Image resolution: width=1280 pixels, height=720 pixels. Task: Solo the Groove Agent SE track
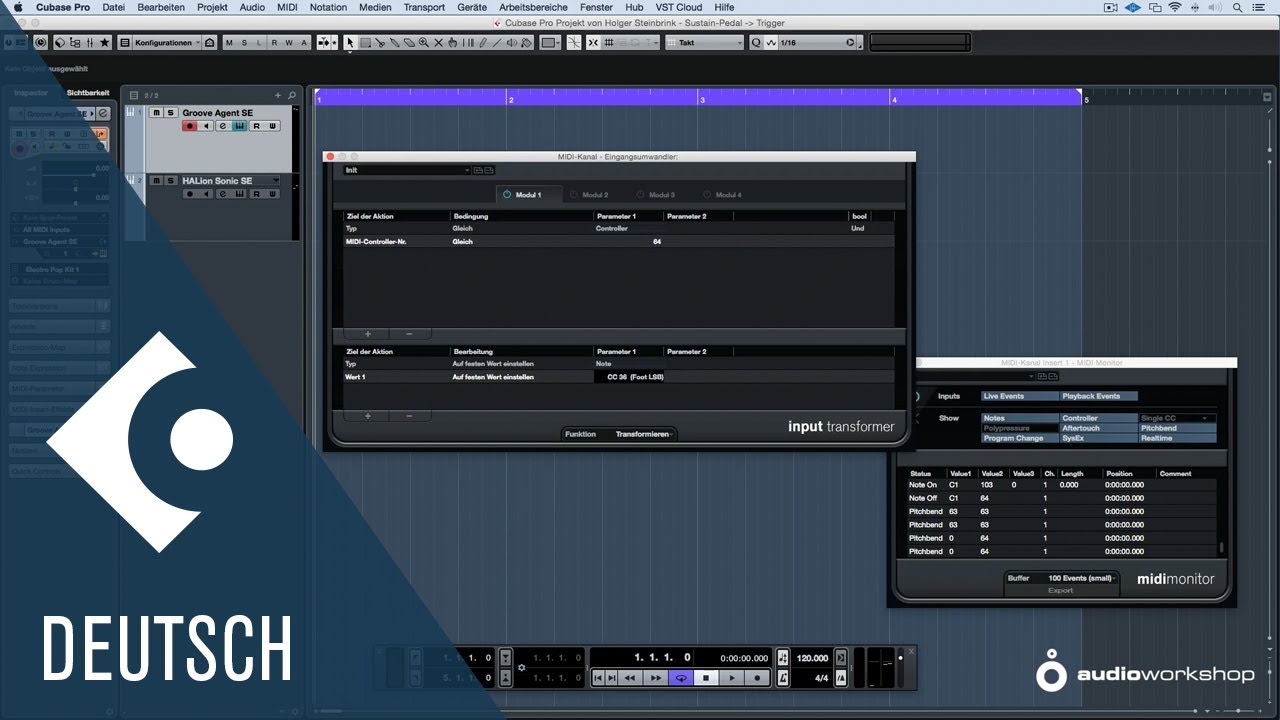pos(170,113)
